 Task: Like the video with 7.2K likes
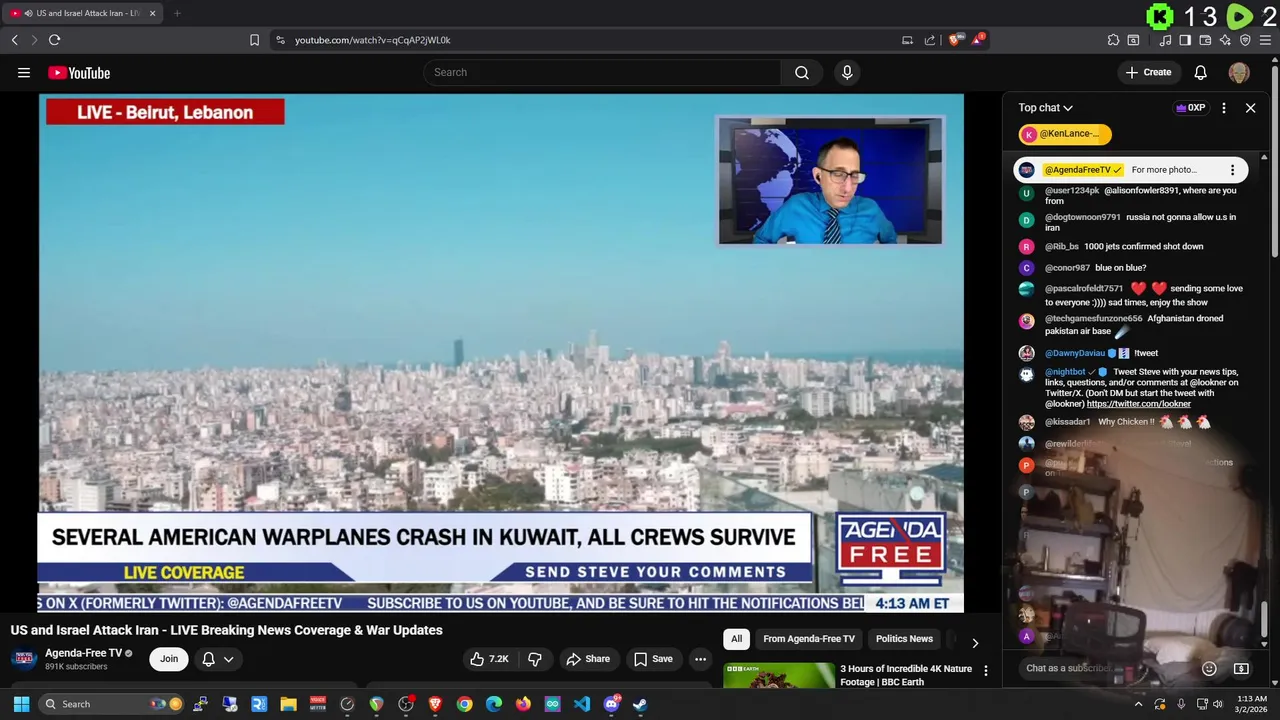click(x=491, y=659)
